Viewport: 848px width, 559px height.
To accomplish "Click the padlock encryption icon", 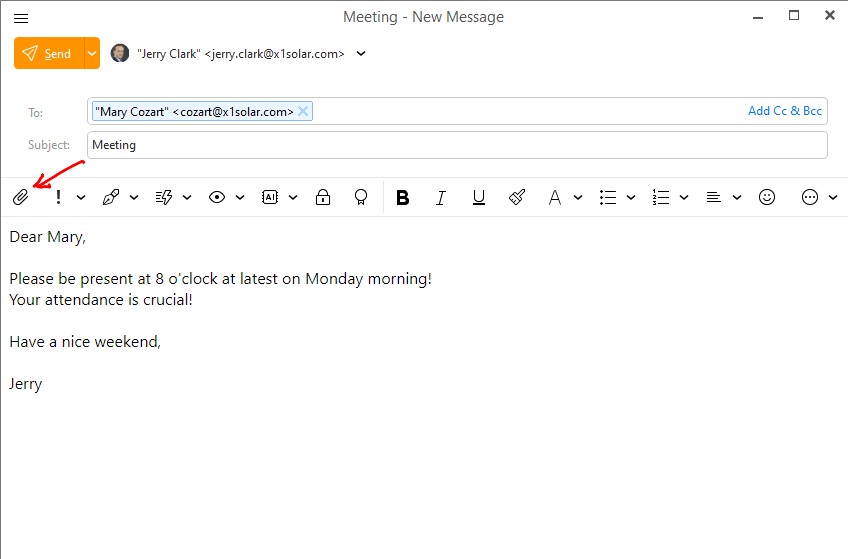I will (x=322, y=198).
